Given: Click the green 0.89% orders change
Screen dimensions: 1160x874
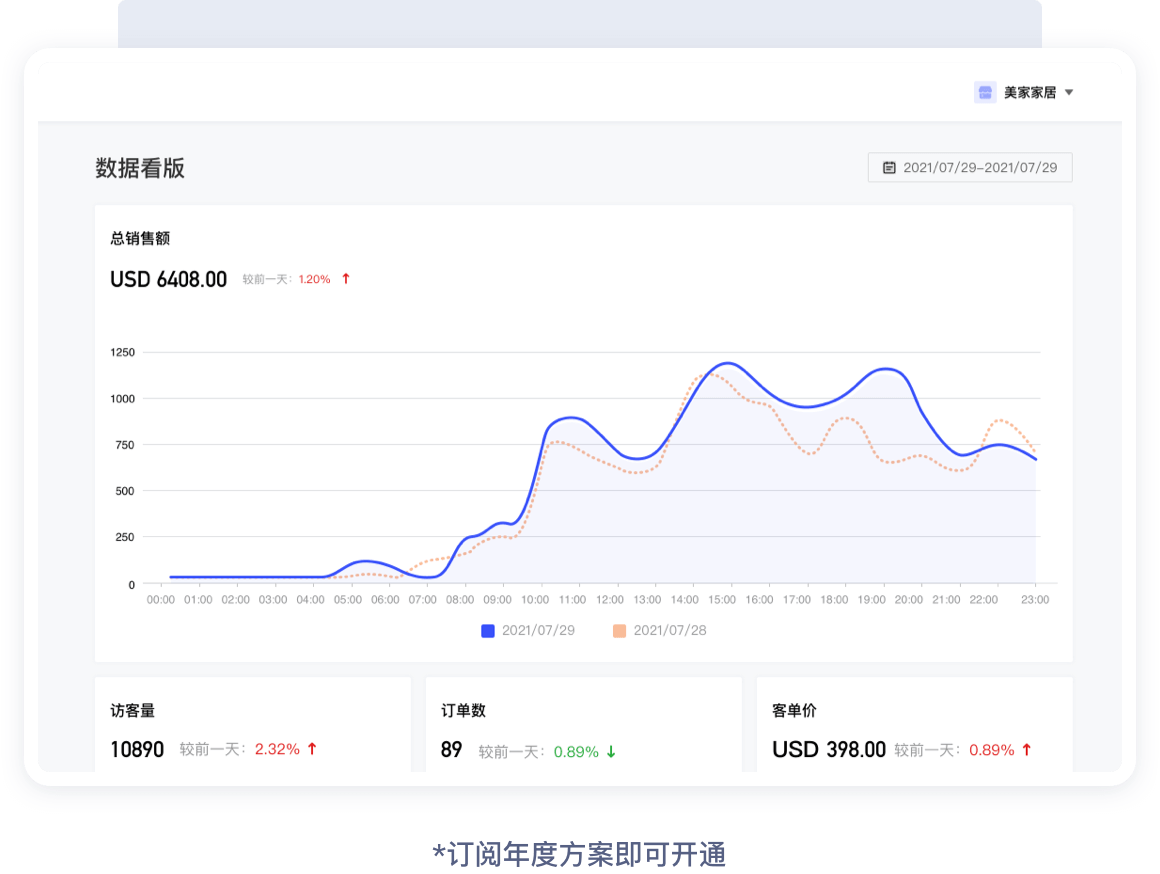Looking at the screenshot, I should pos(576,752).
